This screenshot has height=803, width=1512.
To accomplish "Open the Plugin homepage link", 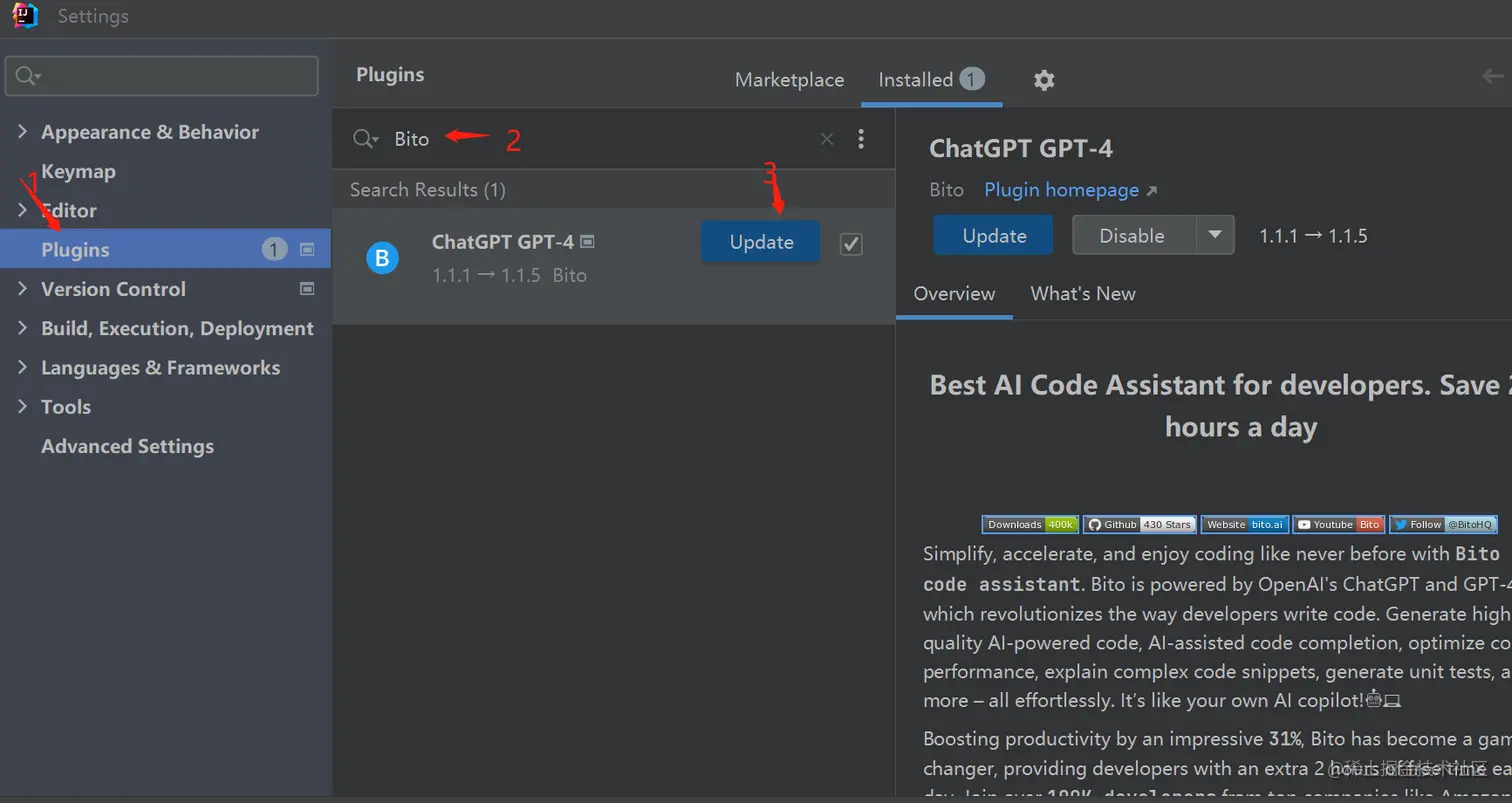I will point(1071,190).
